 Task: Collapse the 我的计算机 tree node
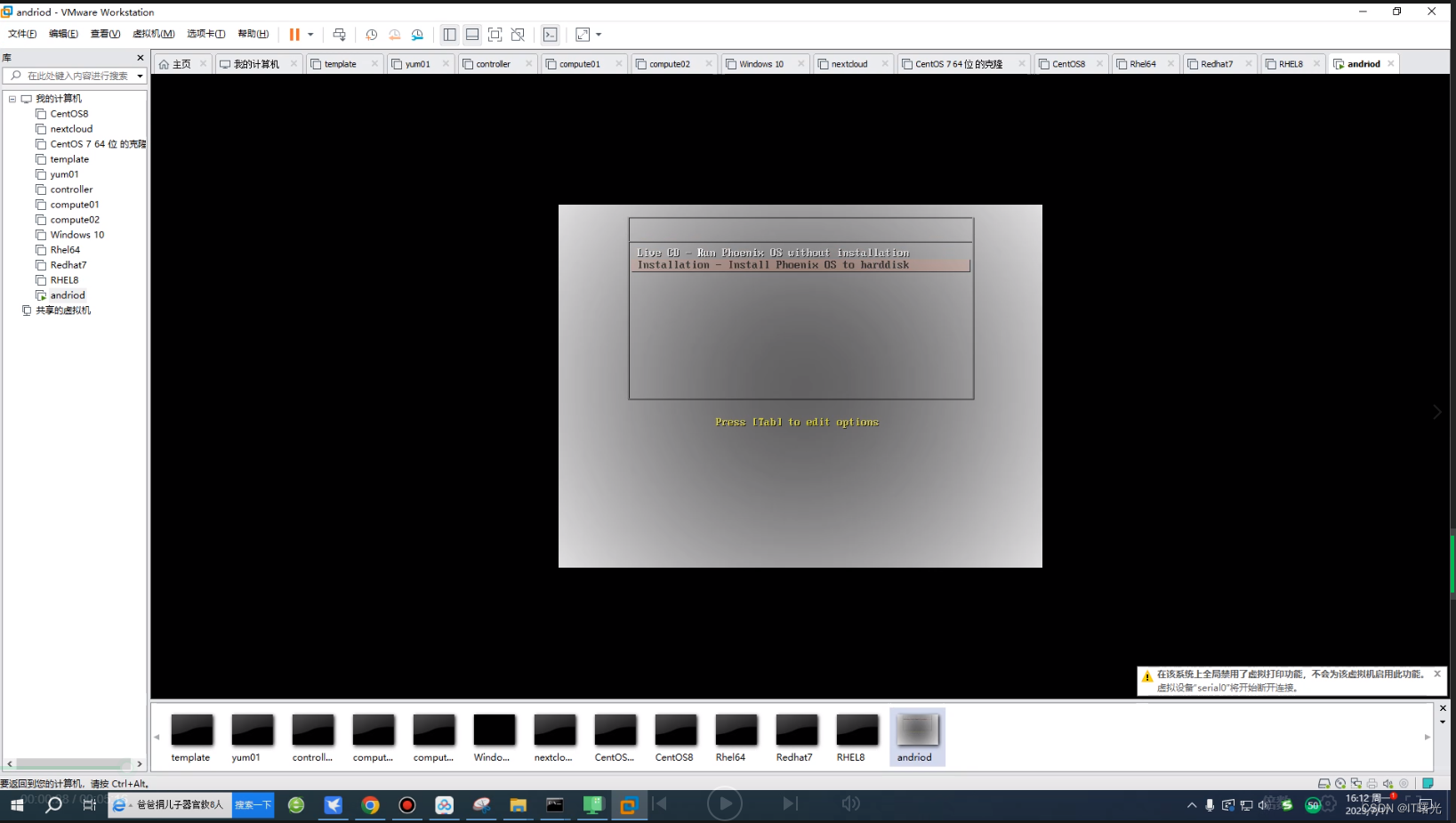pos(12,99)
